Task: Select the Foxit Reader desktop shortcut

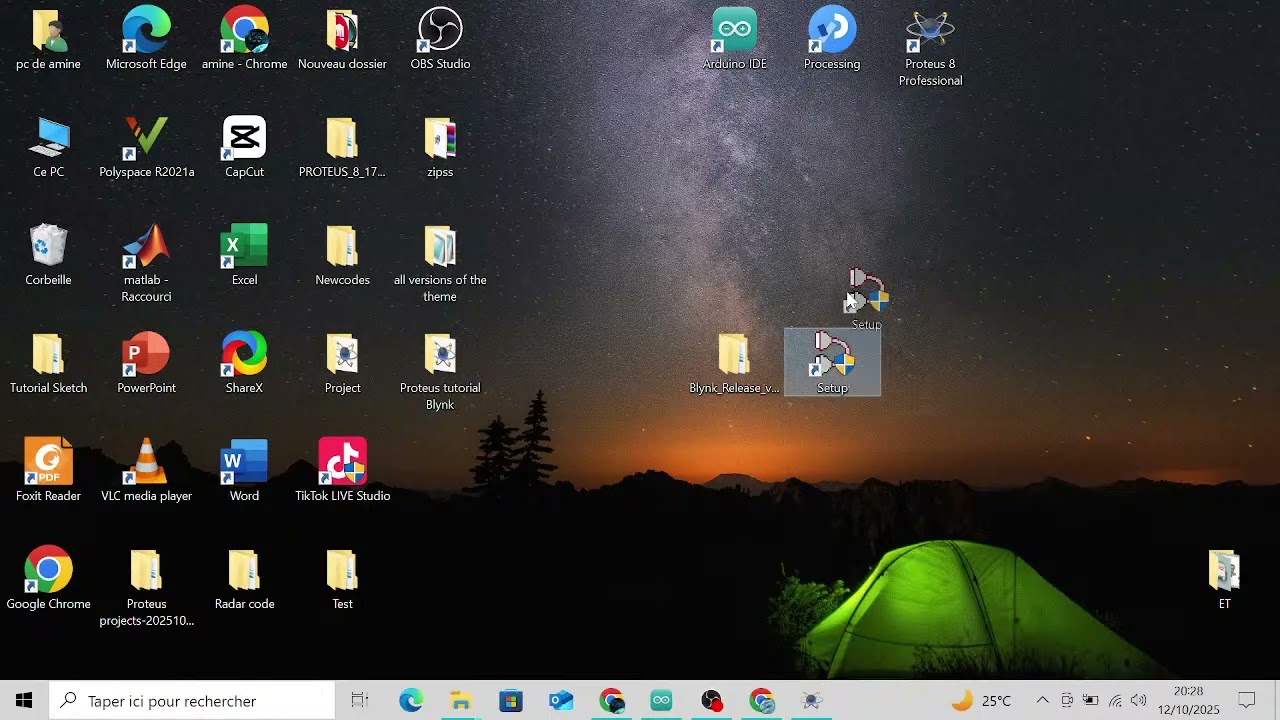Action: coord(48,472)
